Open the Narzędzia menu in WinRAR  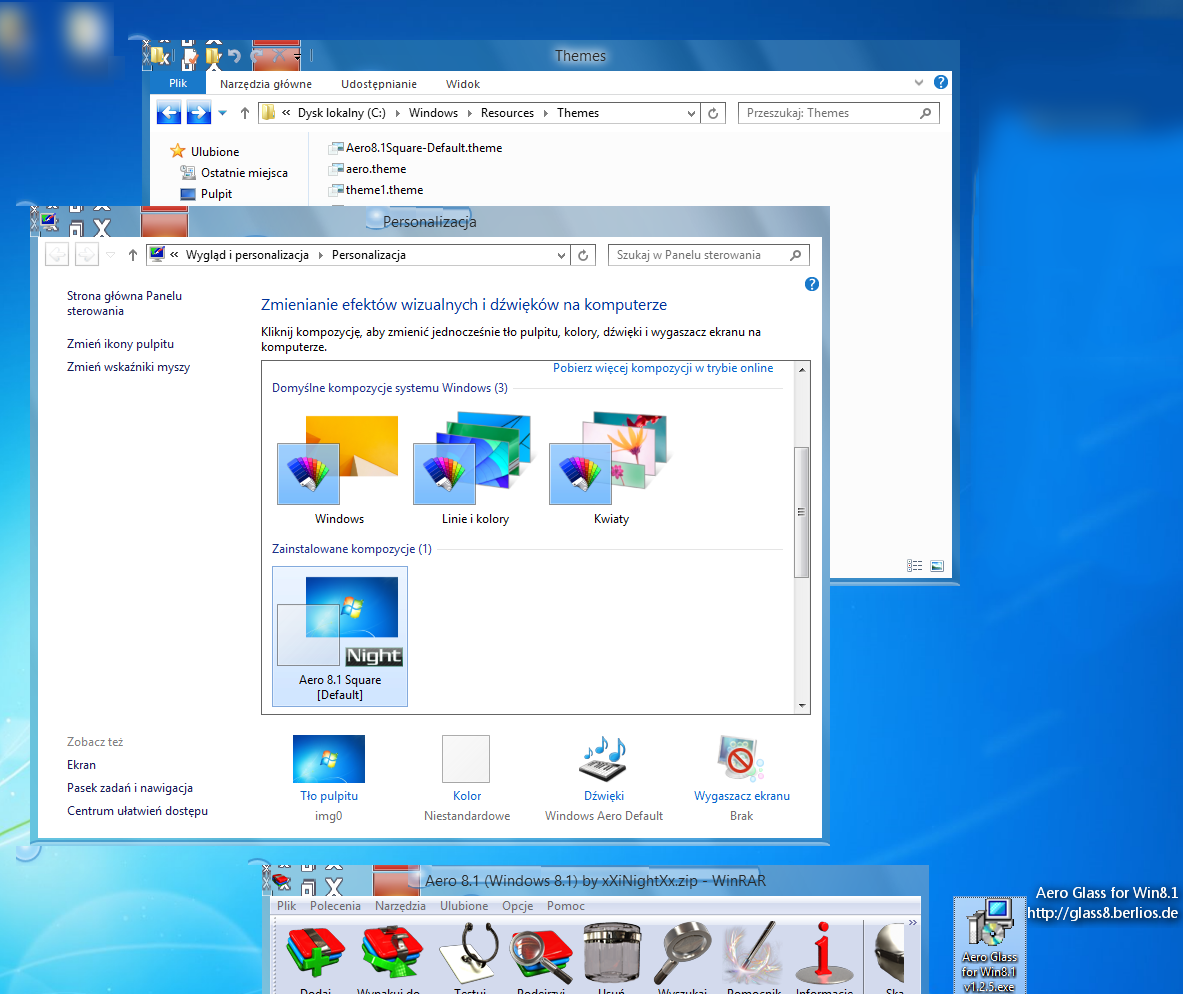[x=400, y=906]
